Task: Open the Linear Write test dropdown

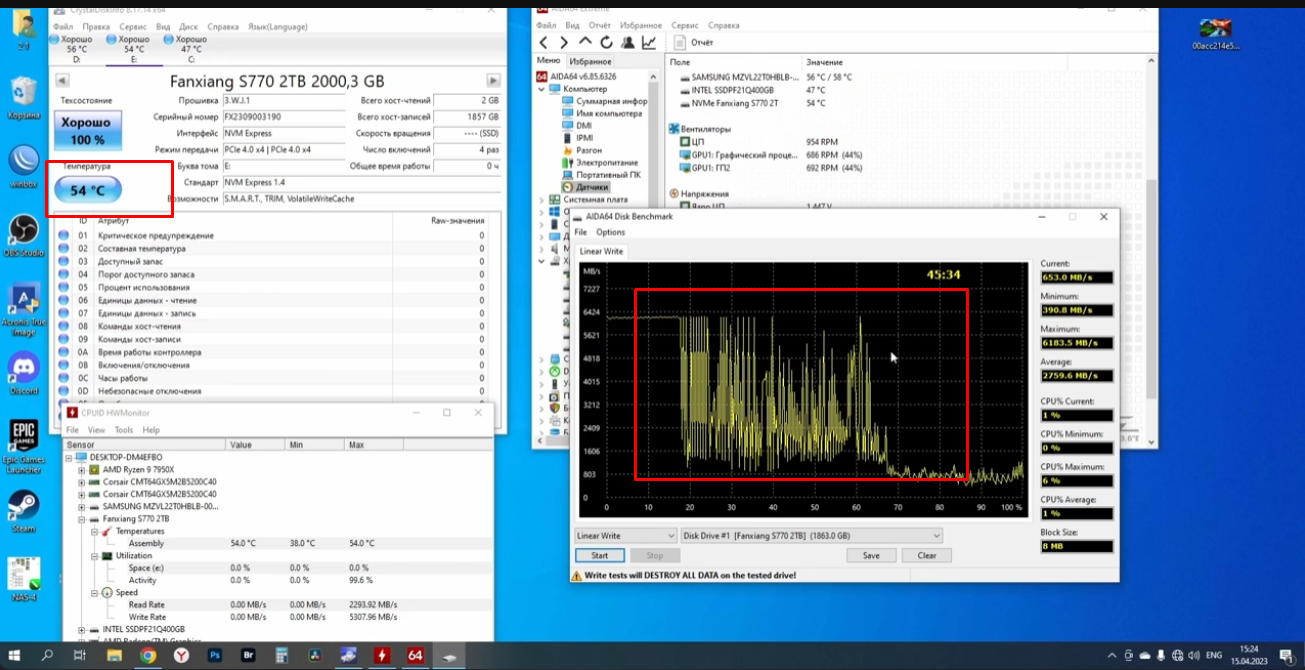Action: [x=626, y=536]
